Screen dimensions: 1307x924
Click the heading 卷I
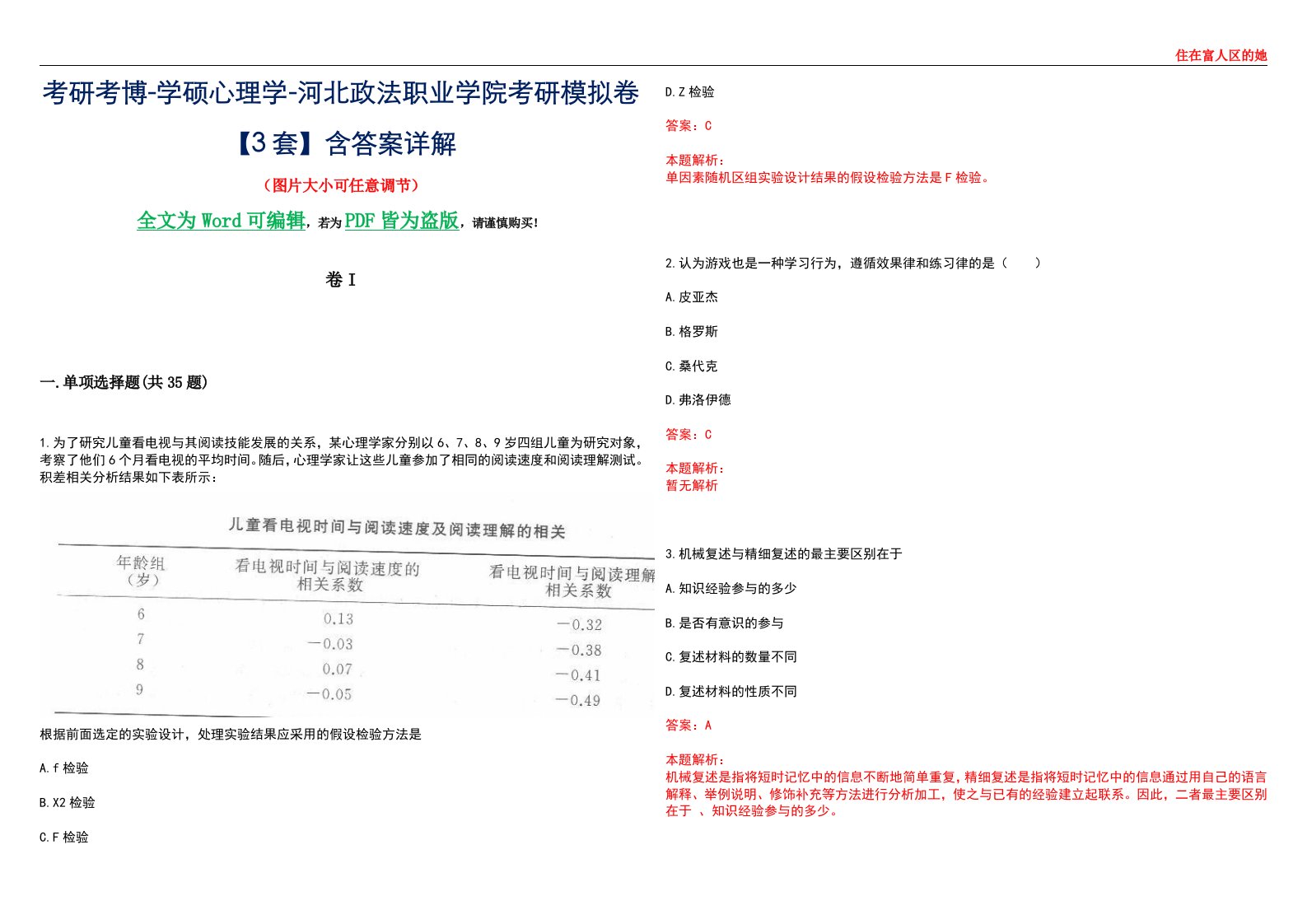click(x=341, y=280)
